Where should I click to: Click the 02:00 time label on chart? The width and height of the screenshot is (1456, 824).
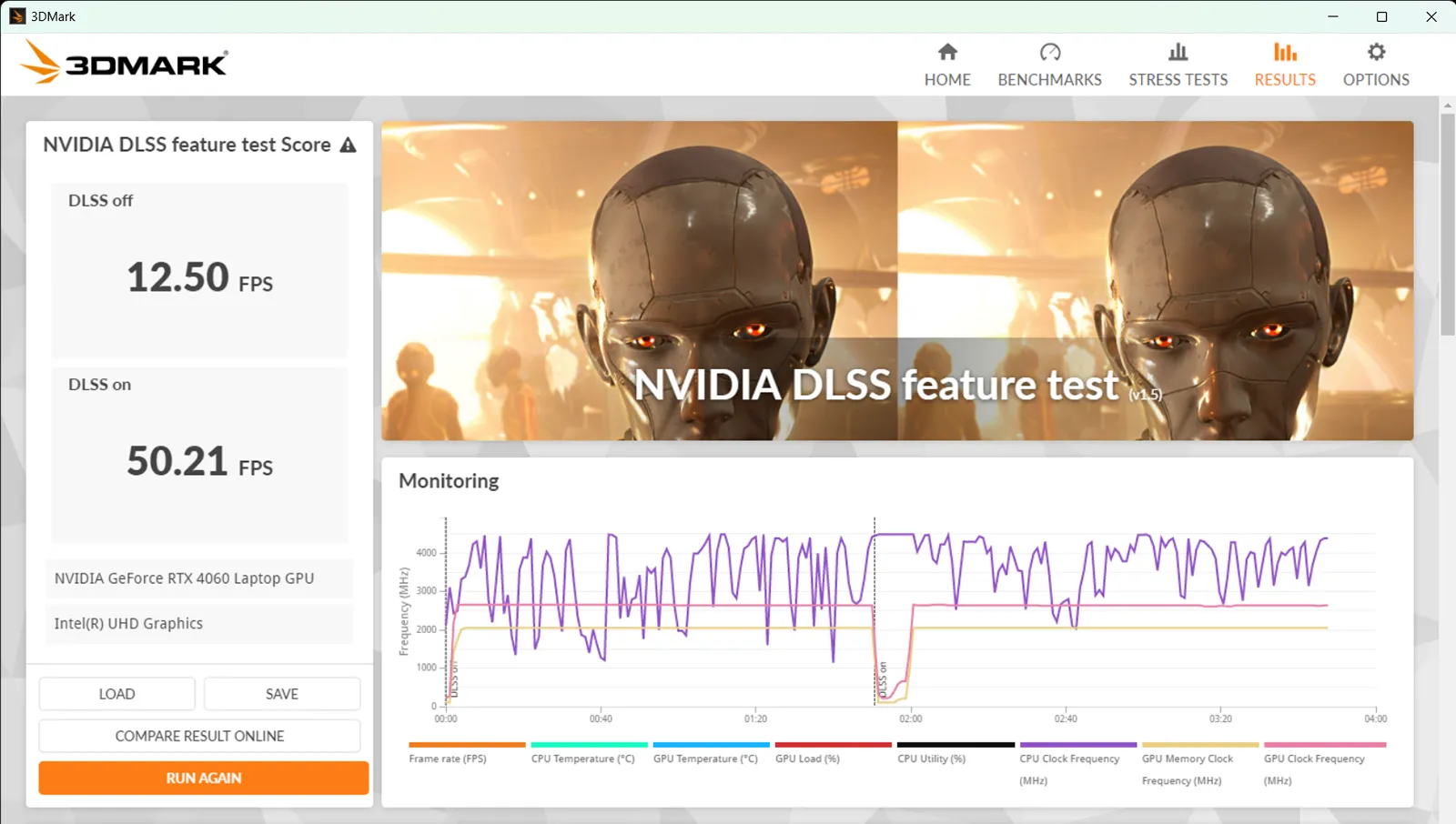click(911, 718)
